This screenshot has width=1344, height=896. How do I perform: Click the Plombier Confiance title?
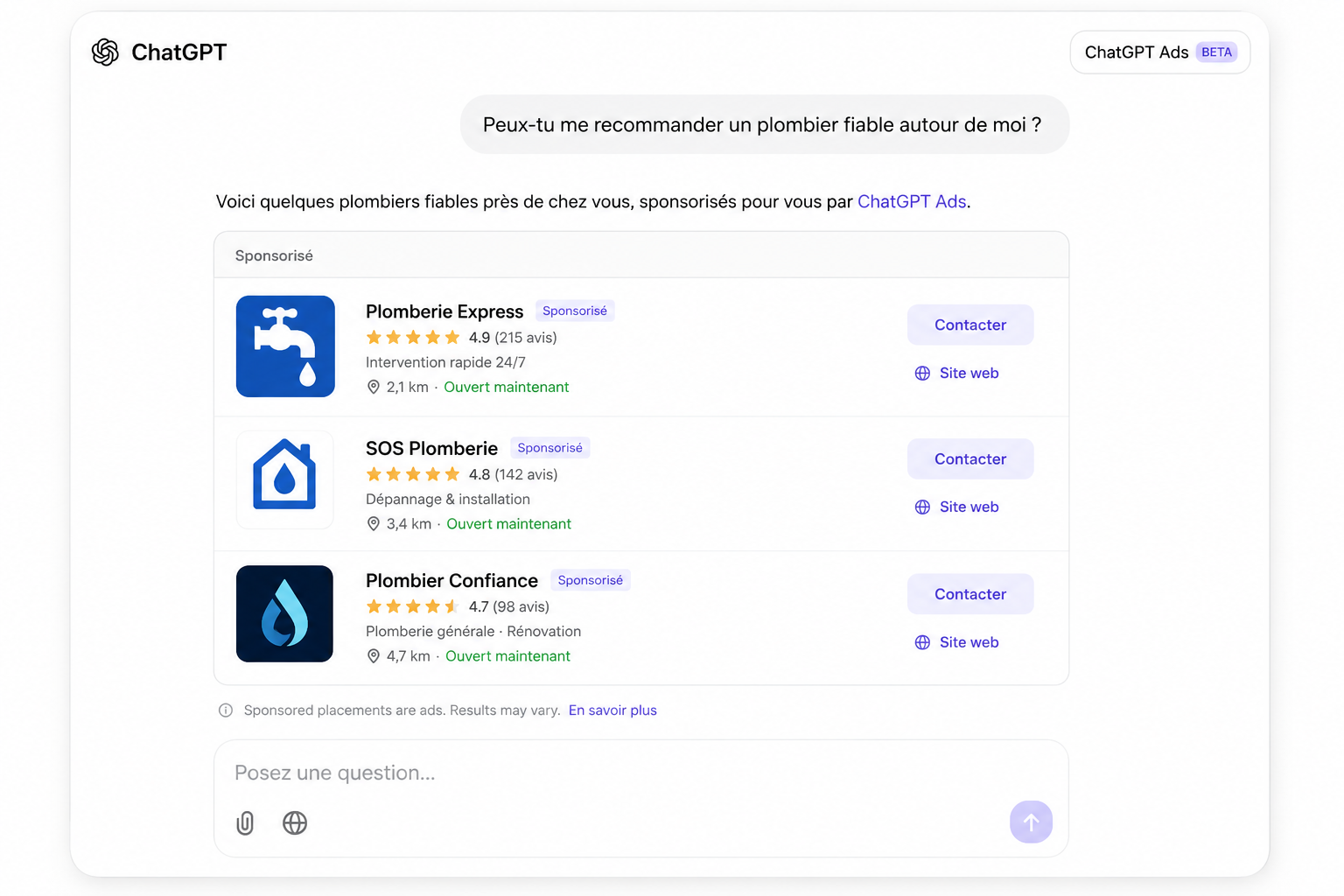[451, 580]
